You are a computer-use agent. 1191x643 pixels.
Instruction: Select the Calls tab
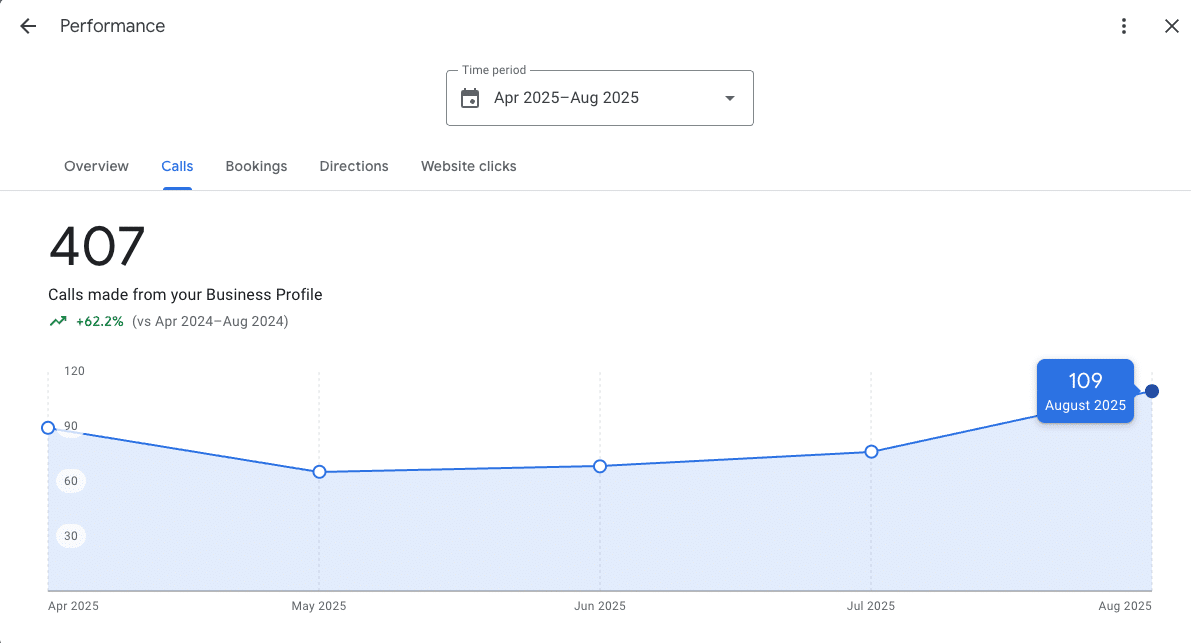tap(177, 166)
